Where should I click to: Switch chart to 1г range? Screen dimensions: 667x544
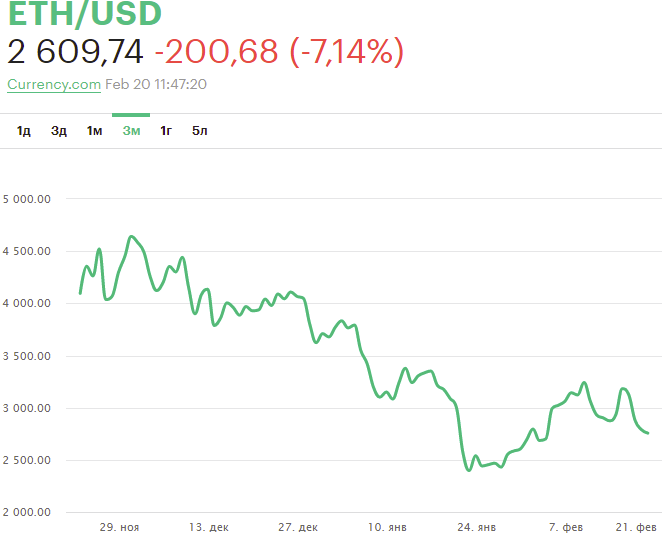pos(166,131)
